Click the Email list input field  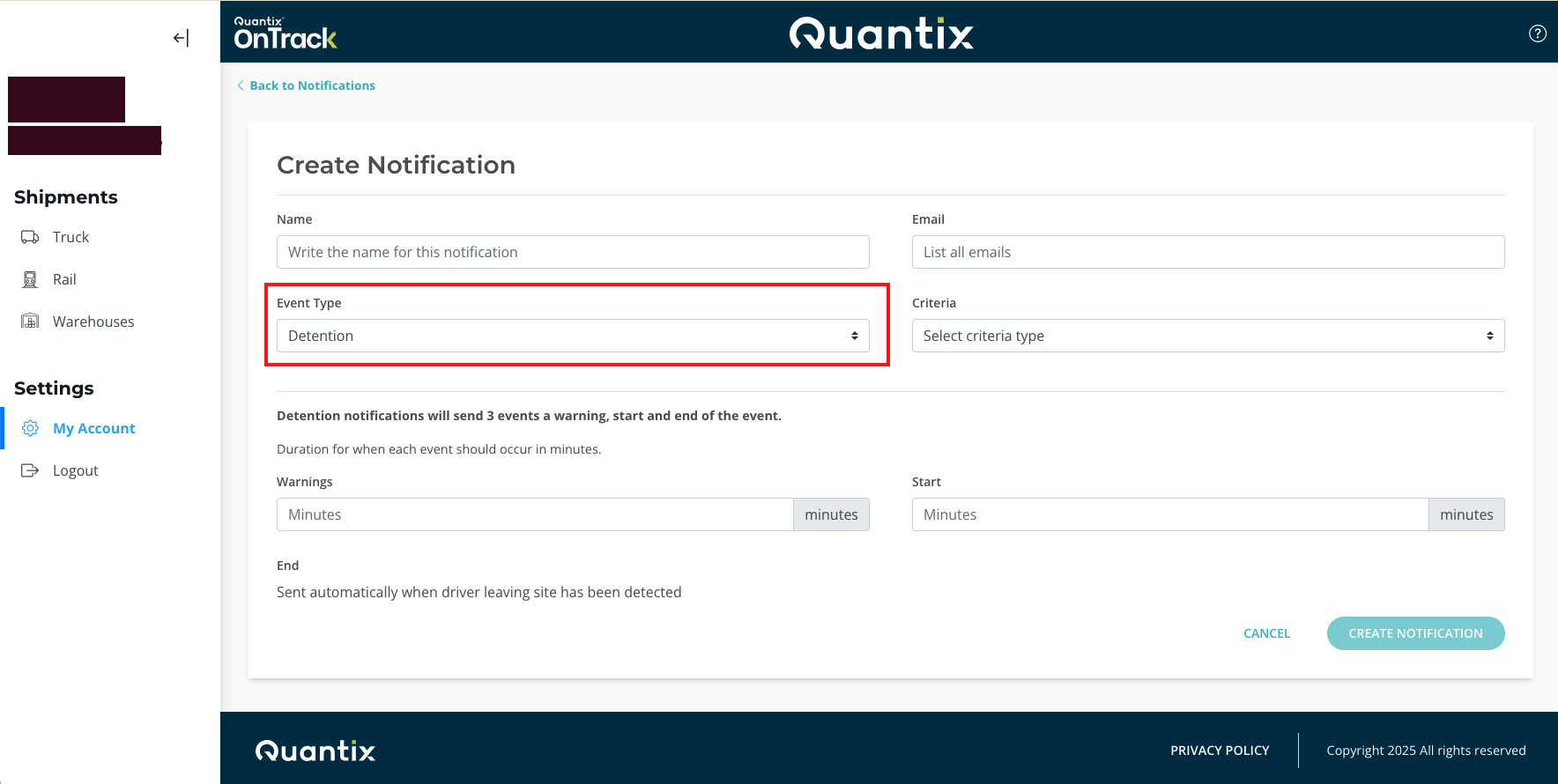coord(1207,252)
